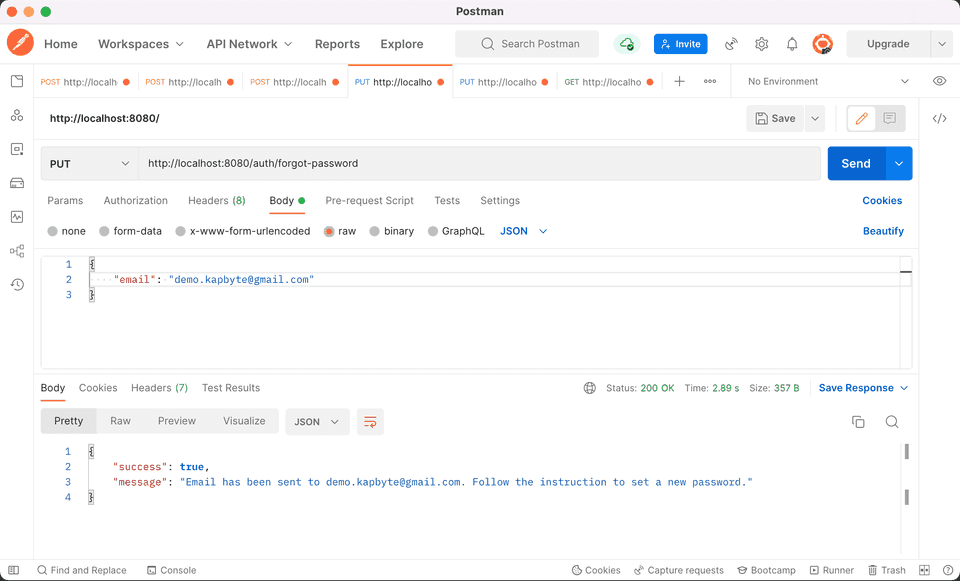
Task: Open the Collections sidebar icon
Action: 16,82
